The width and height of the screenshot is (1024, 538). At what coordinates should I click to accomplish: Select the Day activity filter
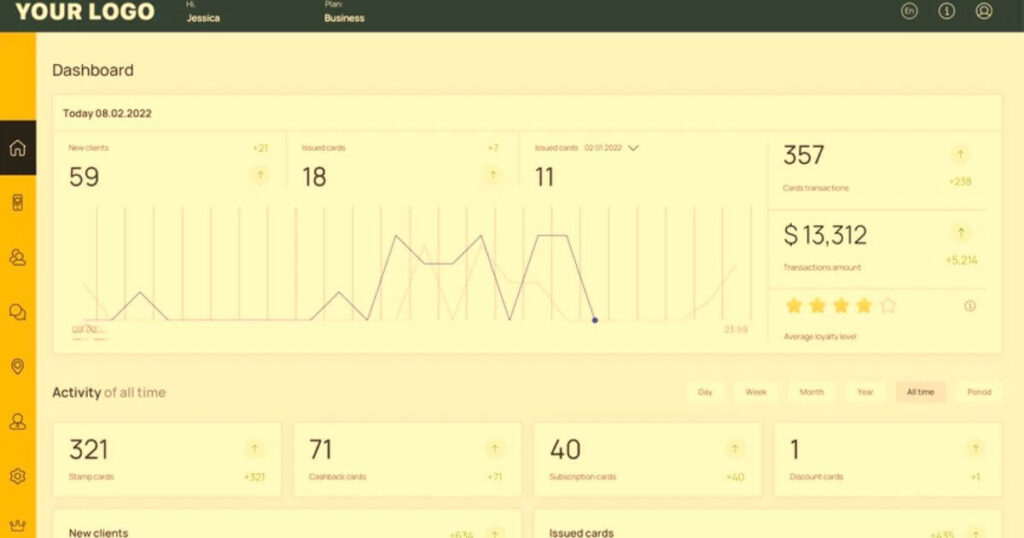[x=705, y=392]
